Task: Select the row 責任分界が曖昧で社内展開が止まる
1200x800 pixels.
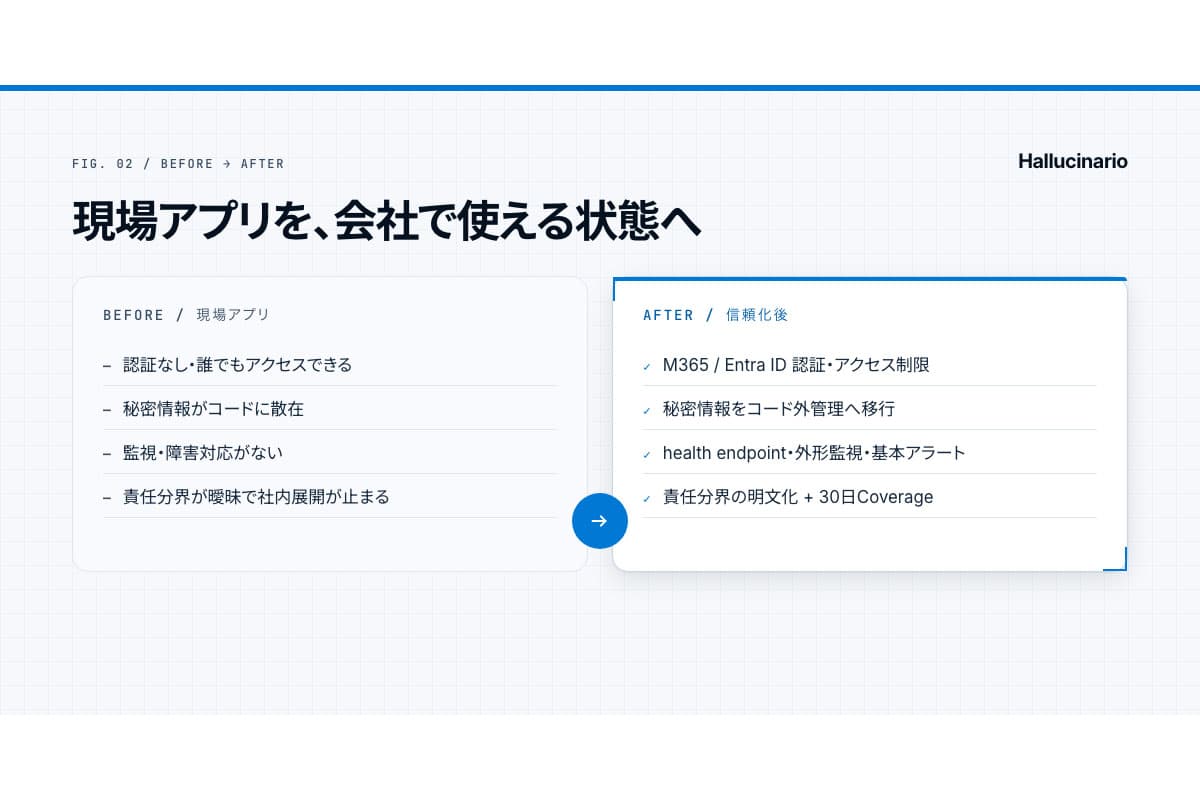Action: point(330,497)
